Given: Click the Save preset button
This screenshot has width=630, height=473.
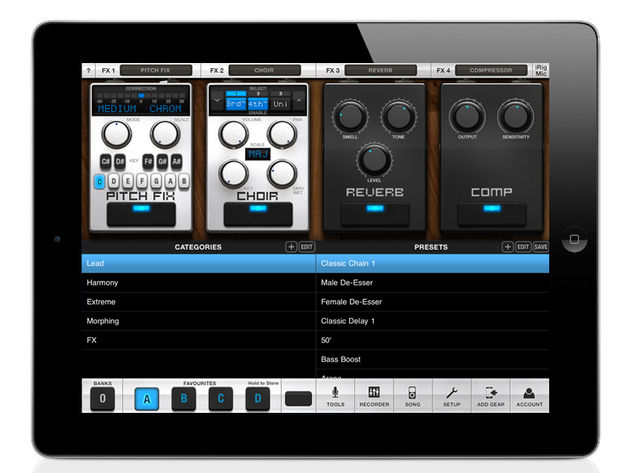Looking at the screenshot, I should [540, 247].
